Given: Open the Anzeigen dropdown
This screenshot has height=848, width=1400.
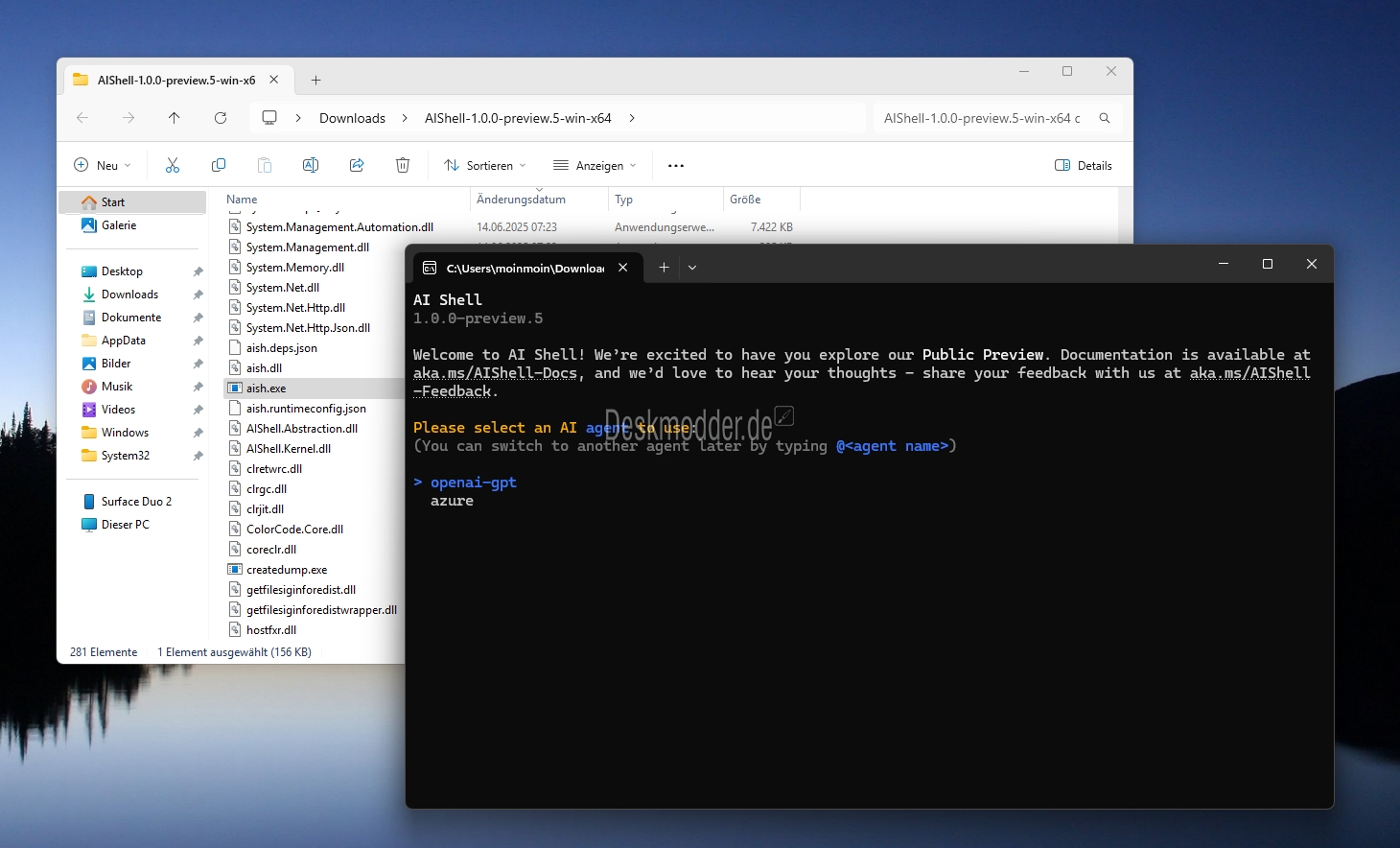Looking at the screenshot, I should point(595,165).
